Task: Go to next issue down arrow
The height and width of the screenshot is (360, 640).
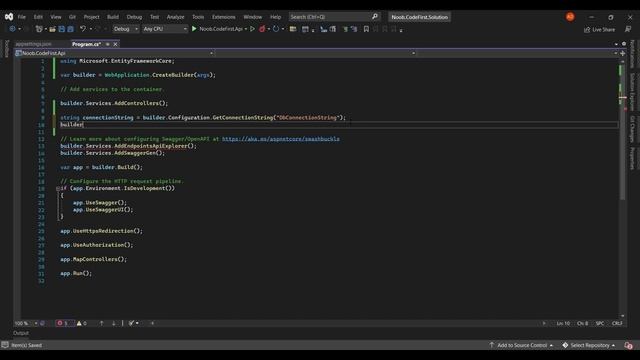Action: pyautogui.click(x=113, y=323)
